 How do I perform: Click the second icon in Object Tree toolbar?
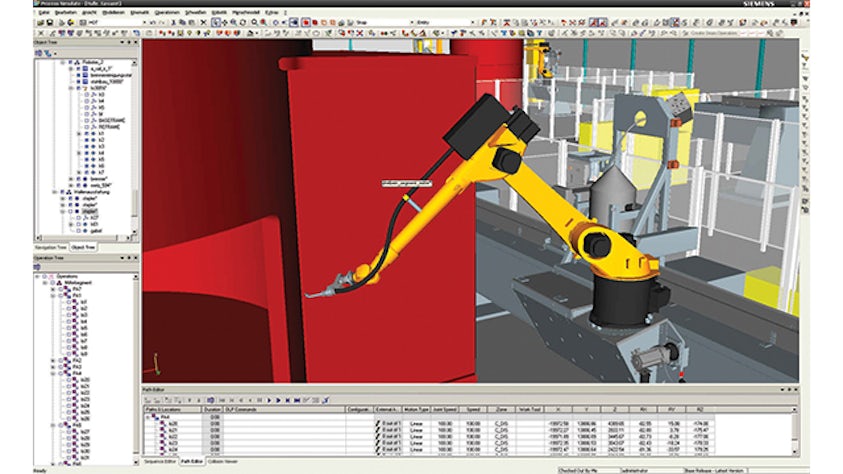point(47,53)
